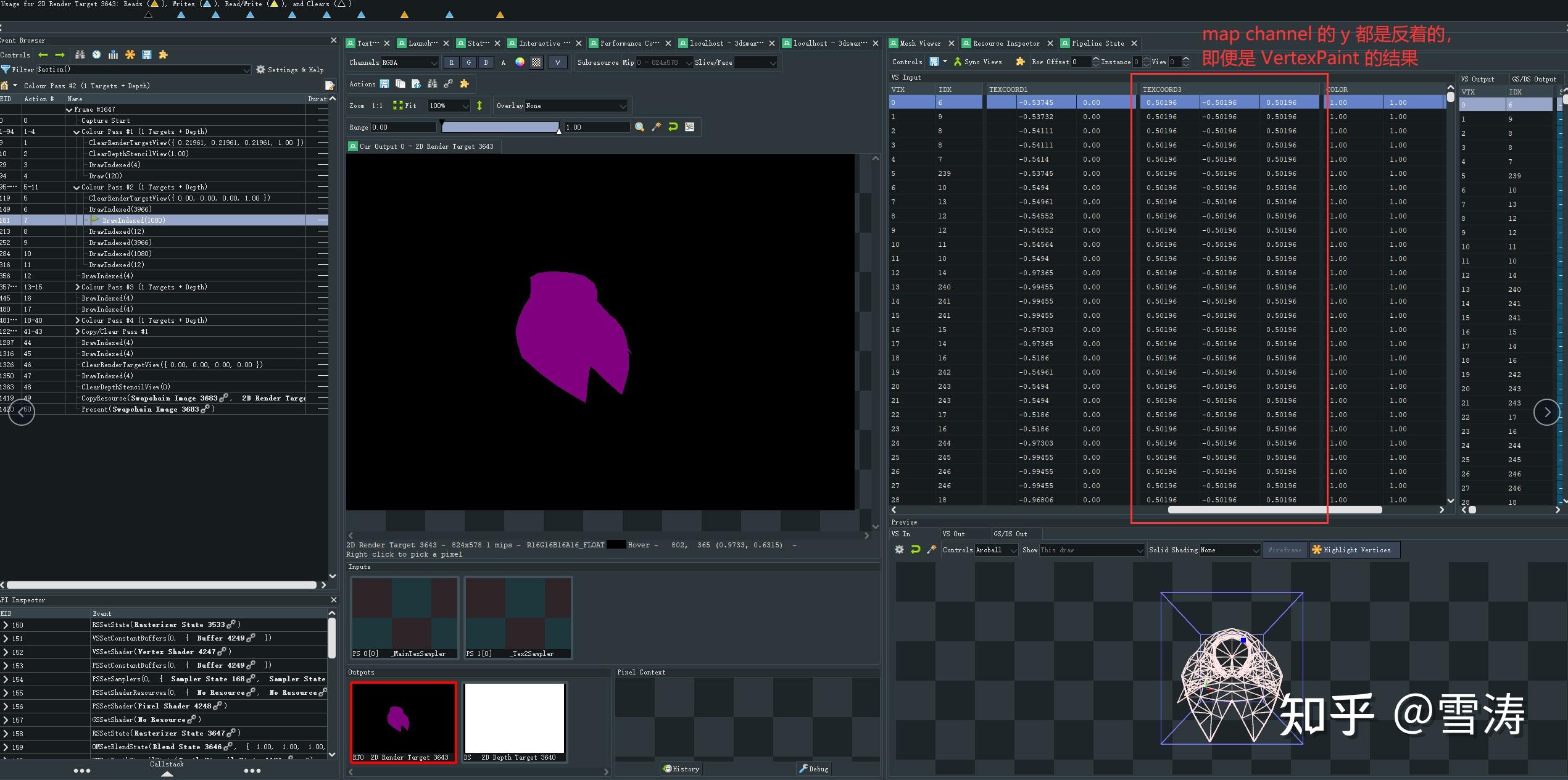Click the reset range green arrow icon

pos(673,127)
